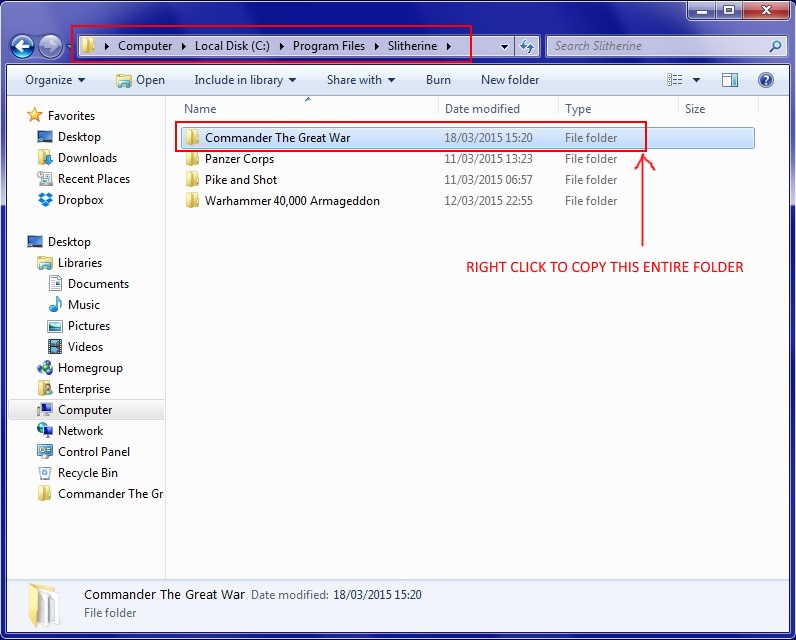Open the address bar history dropdown
This screenshot has width=796, height=640.
504,47
